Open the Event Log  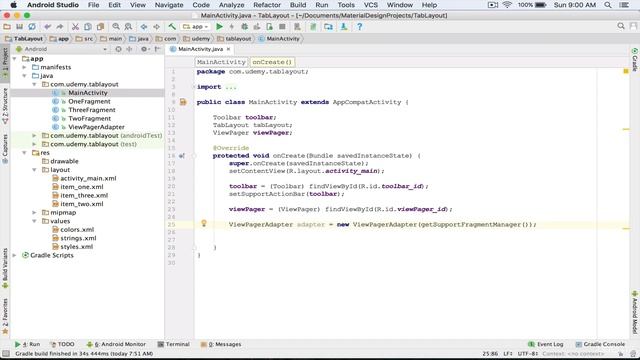(x=546, y=344)
